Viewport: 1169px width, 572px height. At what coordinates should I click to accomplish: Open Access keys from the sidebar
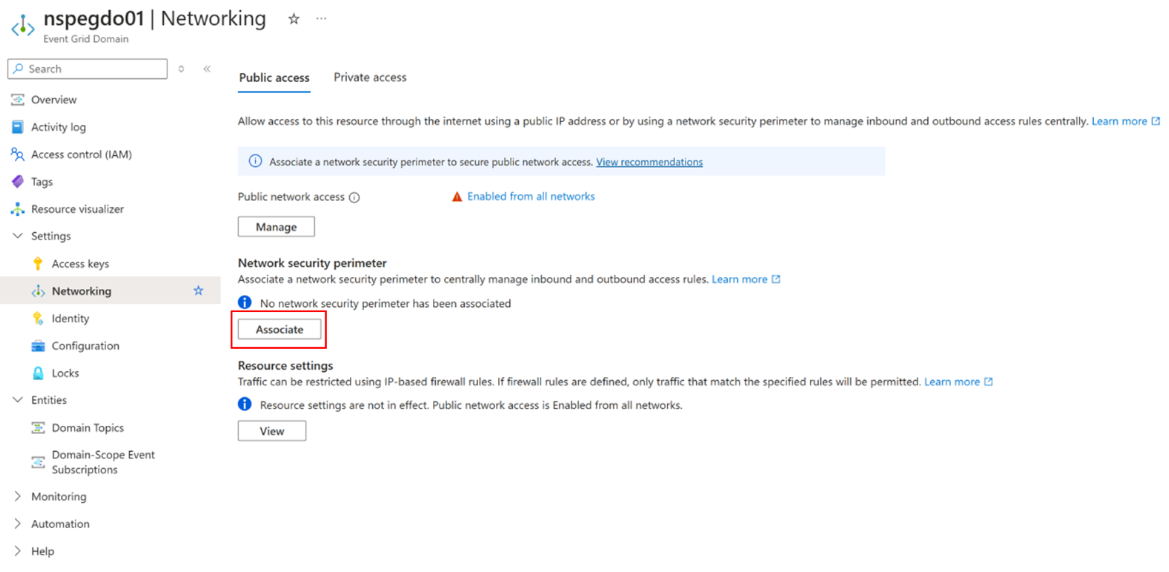tap(80, 264)
